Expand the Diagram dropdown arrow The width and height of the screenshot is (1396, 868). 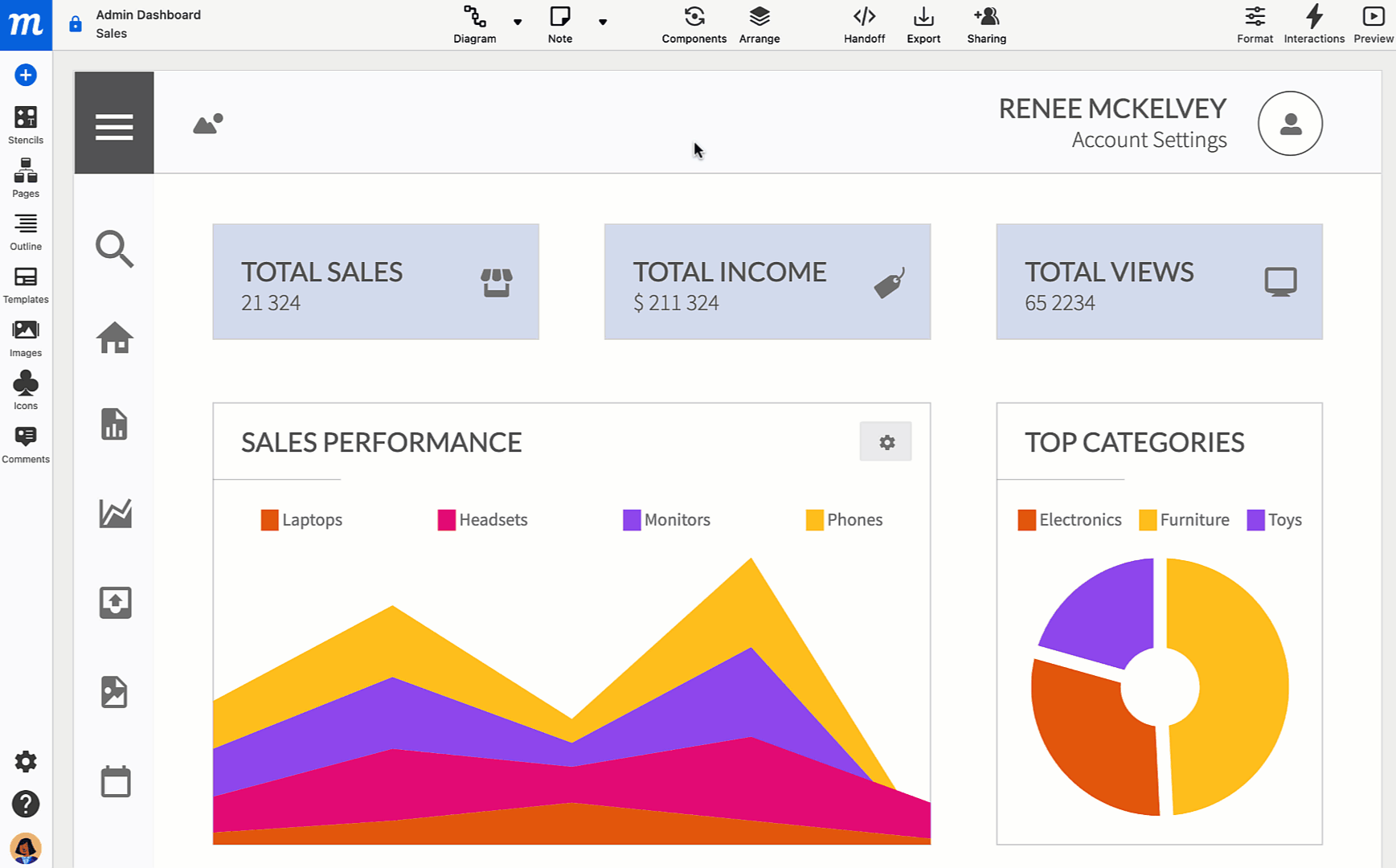click(518, 23)
